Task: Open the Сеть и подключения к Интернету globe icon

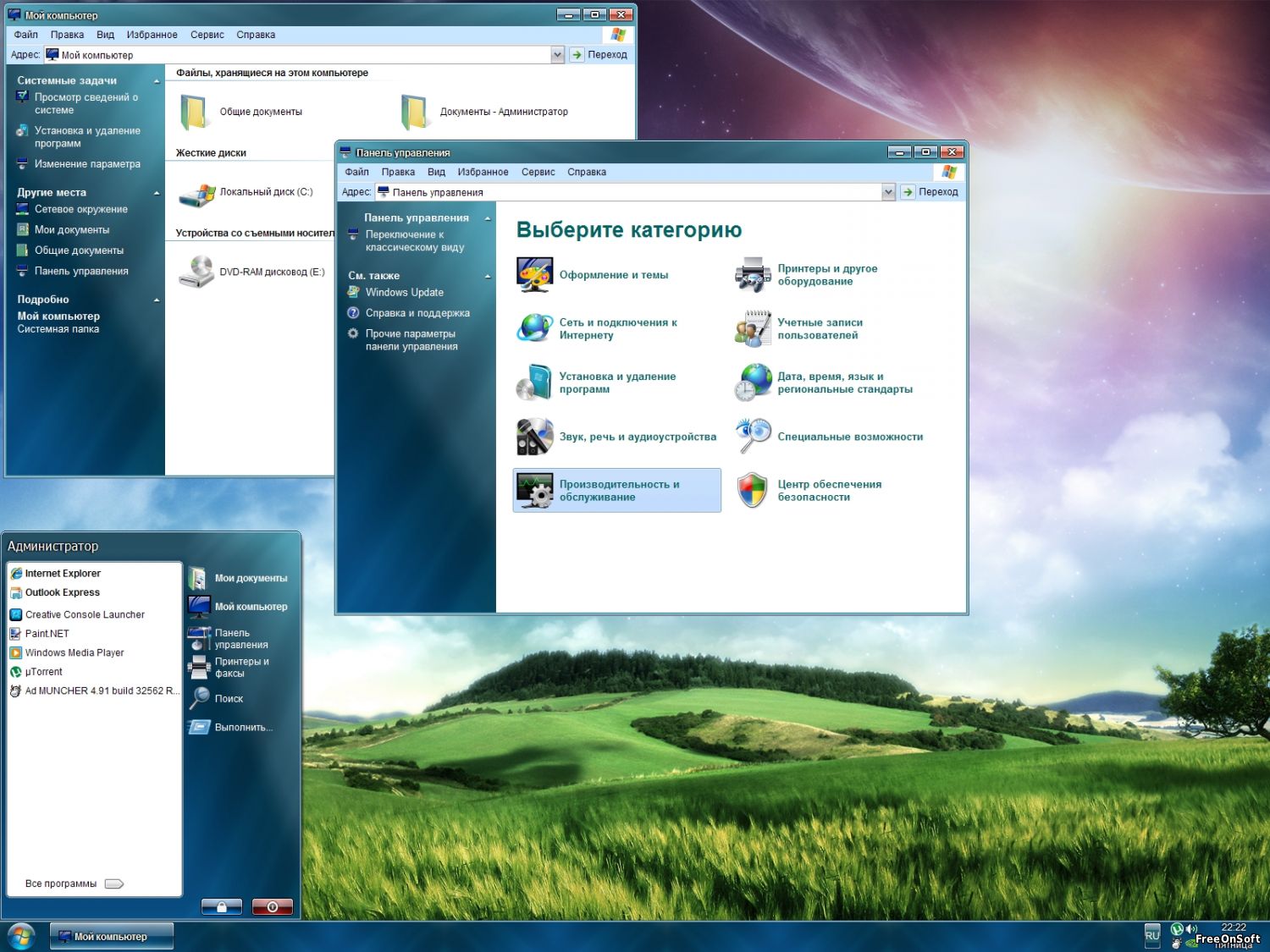Action: click(x=534, y=328)
